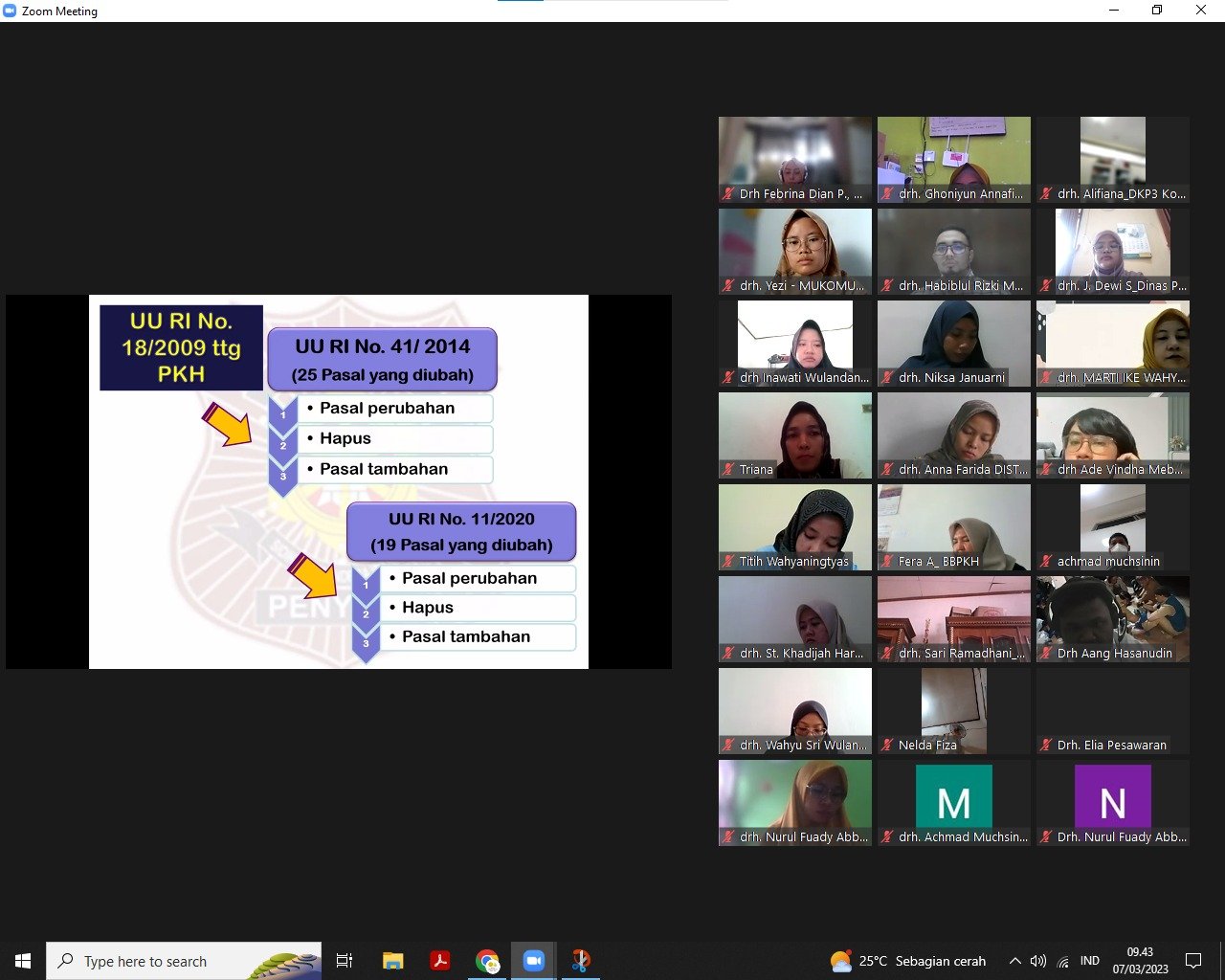
Task: Click drh. Niksa Januarni's video tile
Action: (954, 344)
